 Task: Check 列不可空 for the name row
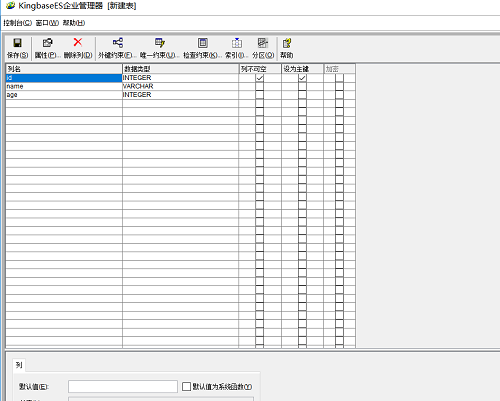[260, 86]
